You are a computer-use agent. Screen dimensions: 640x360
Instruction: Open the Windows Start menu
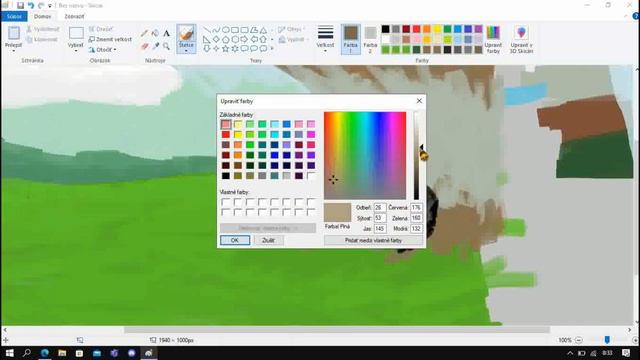[x=9, y=353]
